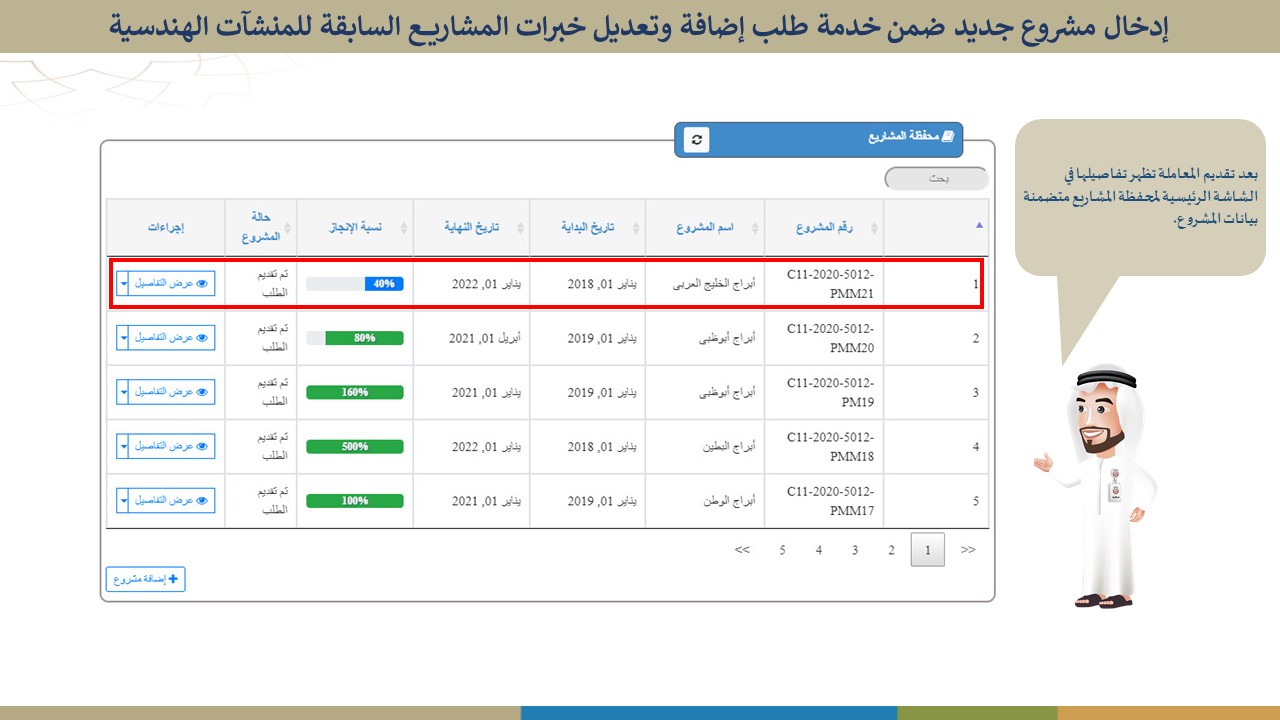Click the search input field above the table
The height and width of the screenshot is (720, 1280).
[936, 179]
